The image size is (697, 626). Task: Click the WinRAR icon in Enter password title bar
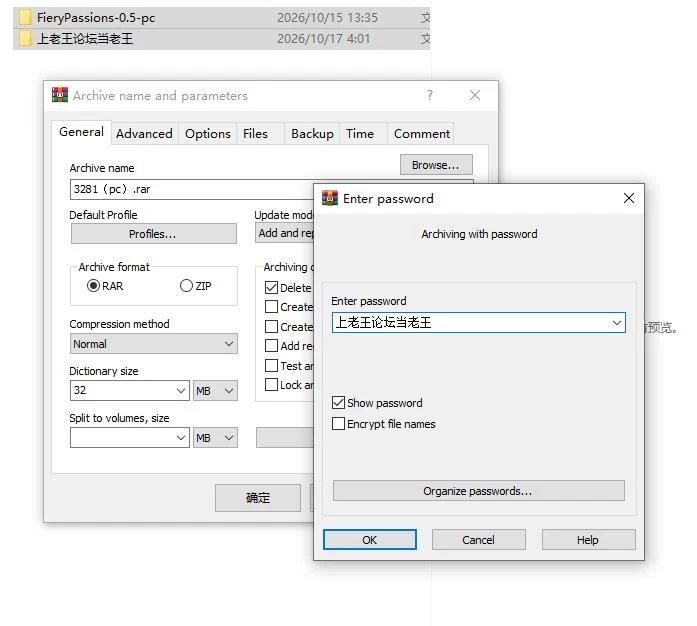tap(330, 198)
